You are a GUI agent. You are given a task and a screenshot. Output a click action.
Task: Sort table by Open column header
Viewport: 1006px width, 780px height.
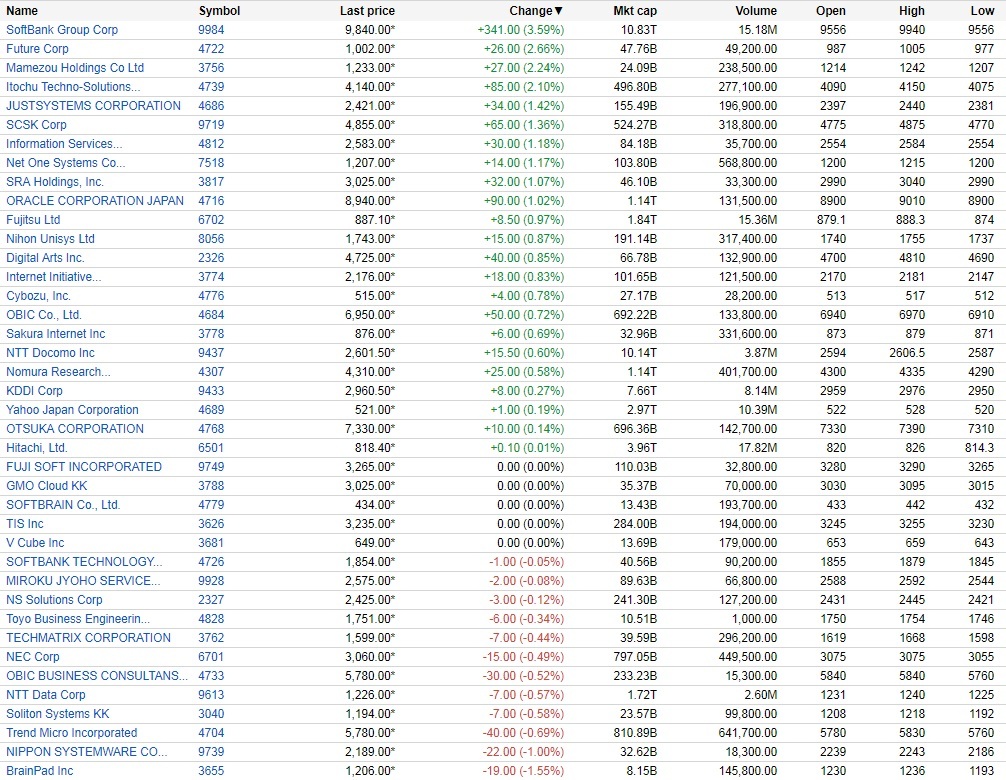[x=830, y=11]
